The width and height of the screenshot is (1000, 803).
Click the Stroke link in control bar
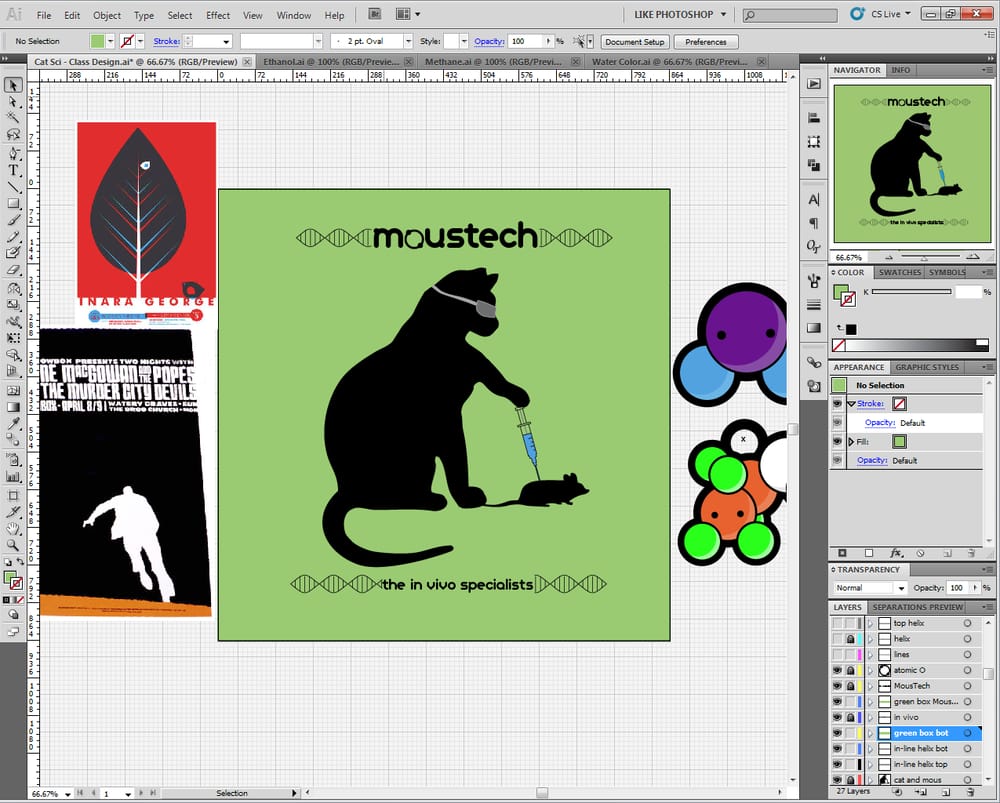pyautogui.click(x=166, y=41)
